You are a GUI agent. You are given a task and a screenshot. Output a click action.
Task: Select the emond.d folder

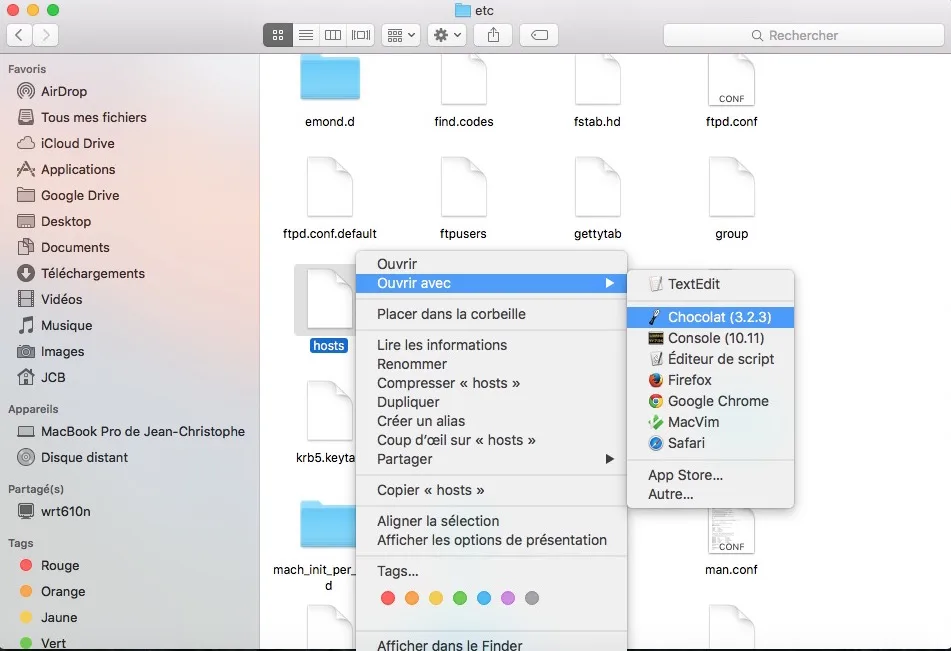[x=330, y=91]
